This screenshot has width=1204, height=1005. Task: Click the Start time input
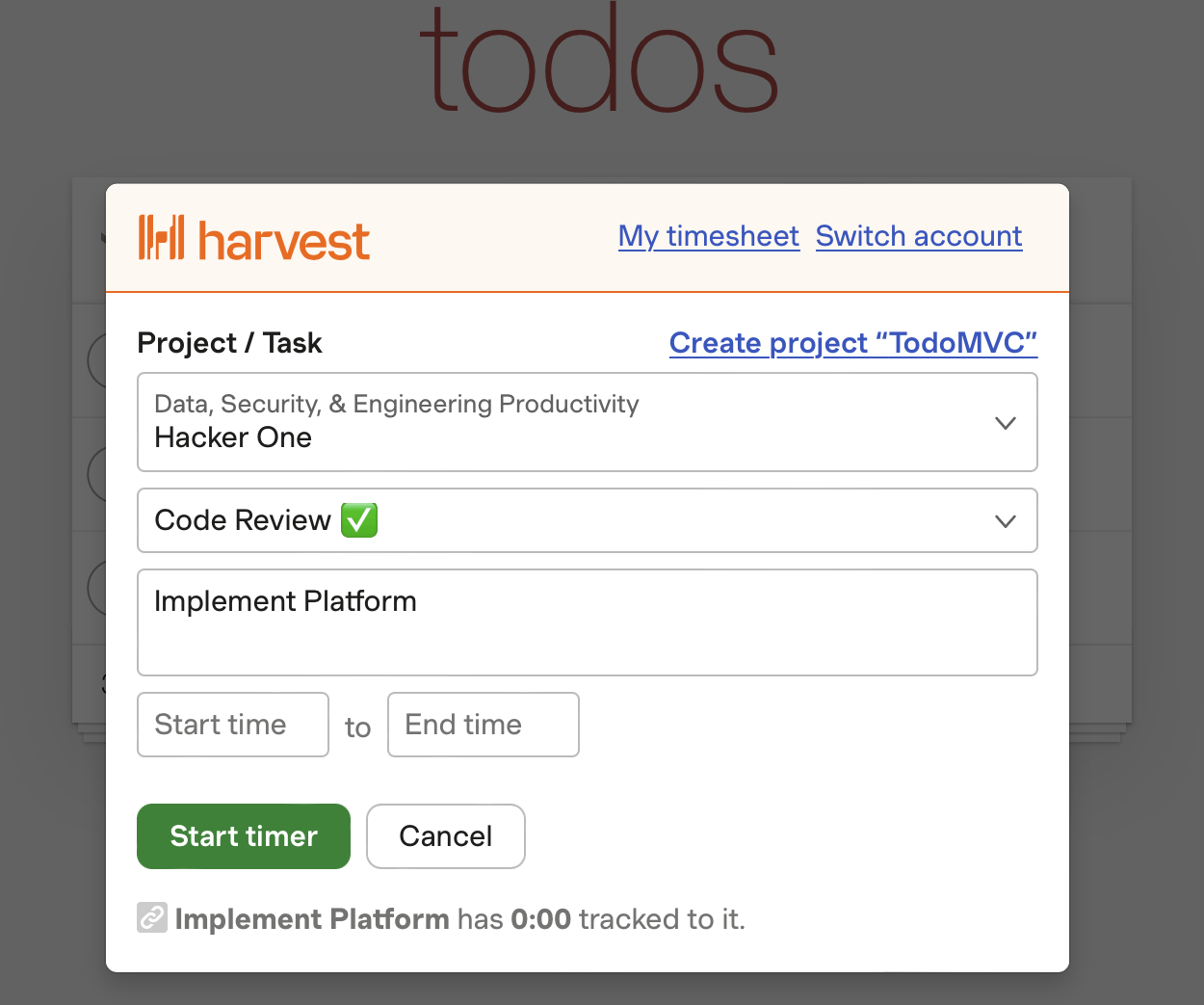tap(233, 725)
